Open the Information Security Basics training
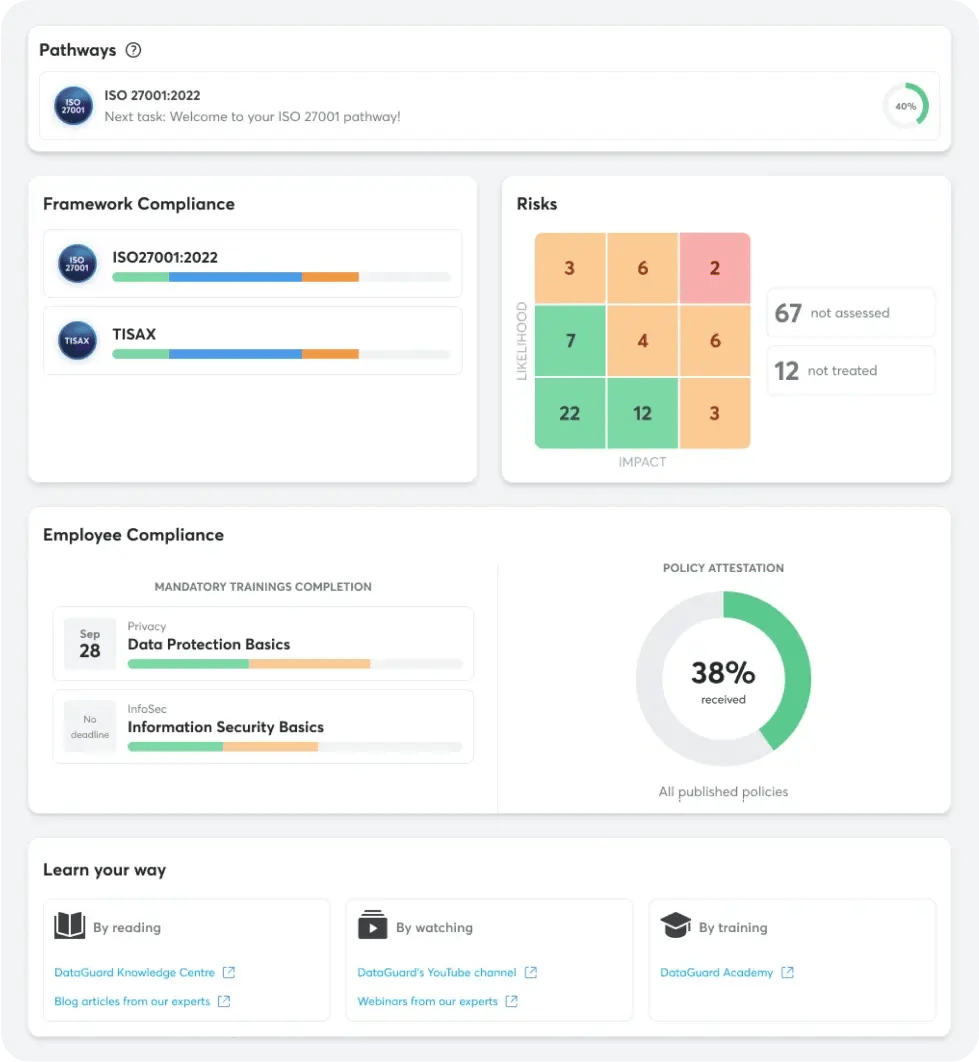Screen dimensions: 979x1062 225,727
